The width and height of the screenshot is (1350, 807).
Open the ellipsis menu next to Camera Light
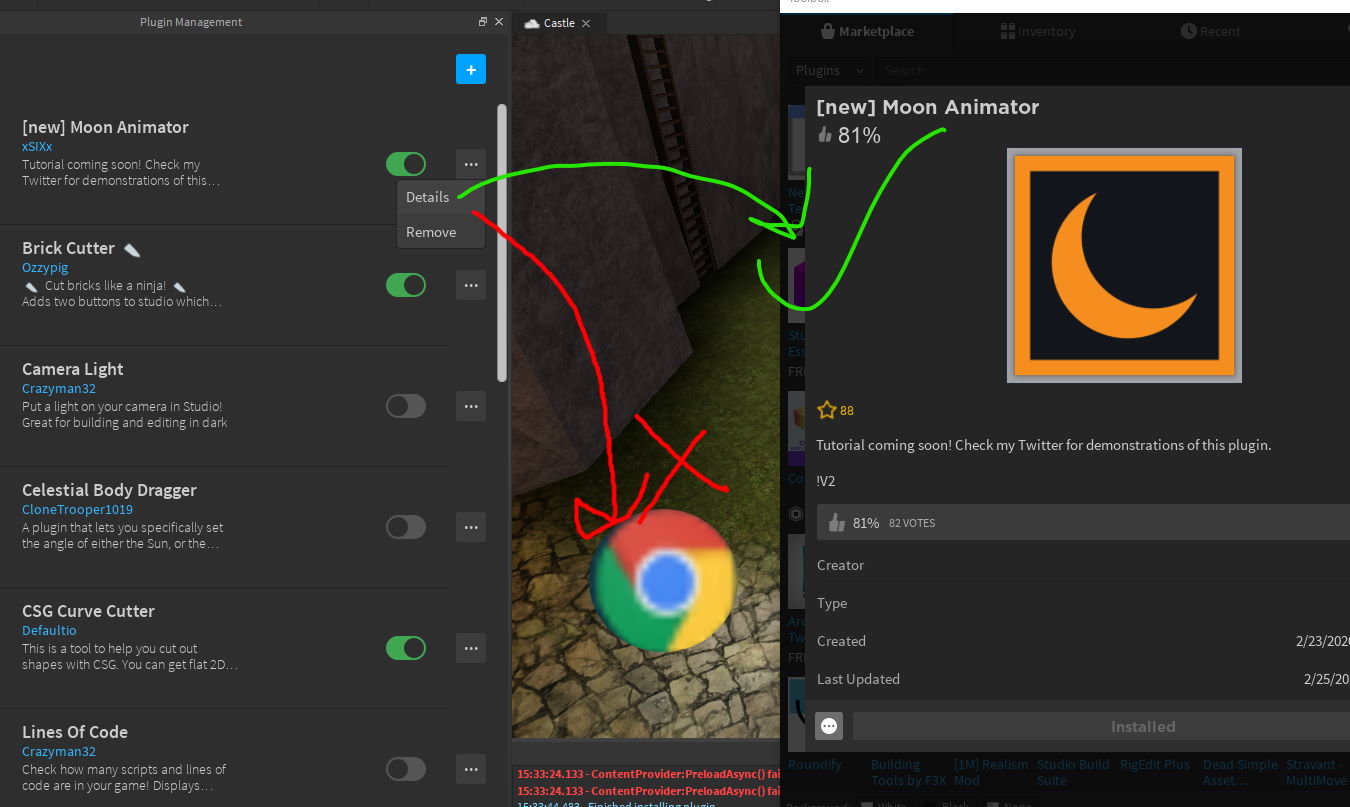tap(470, 406)
